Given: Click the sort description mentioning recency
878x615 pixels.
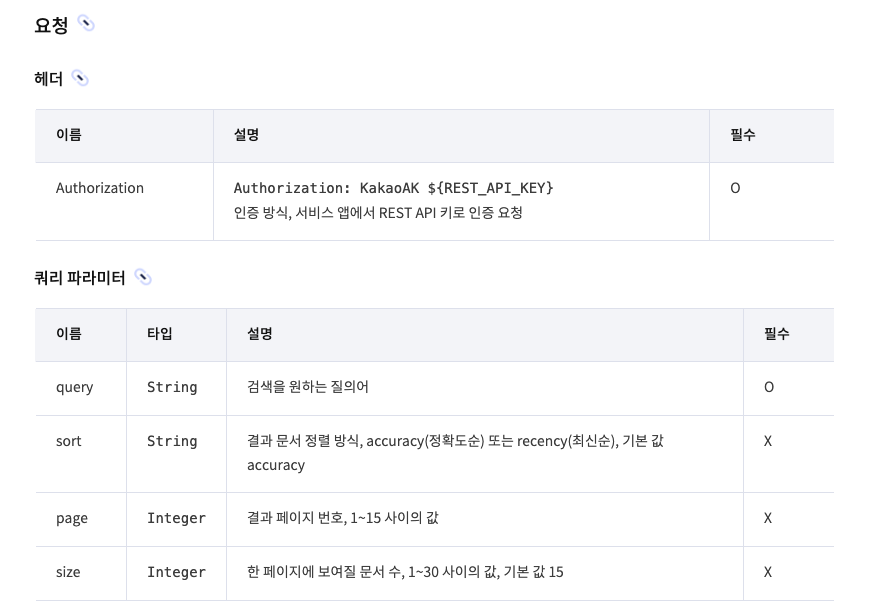Looking at the screenshot, I should (x=455, y=453).
